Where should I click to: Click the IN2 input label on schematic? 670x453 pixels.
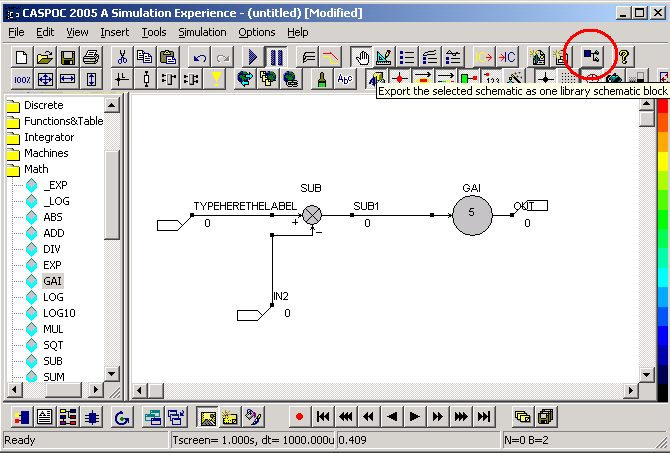(281, 296)
